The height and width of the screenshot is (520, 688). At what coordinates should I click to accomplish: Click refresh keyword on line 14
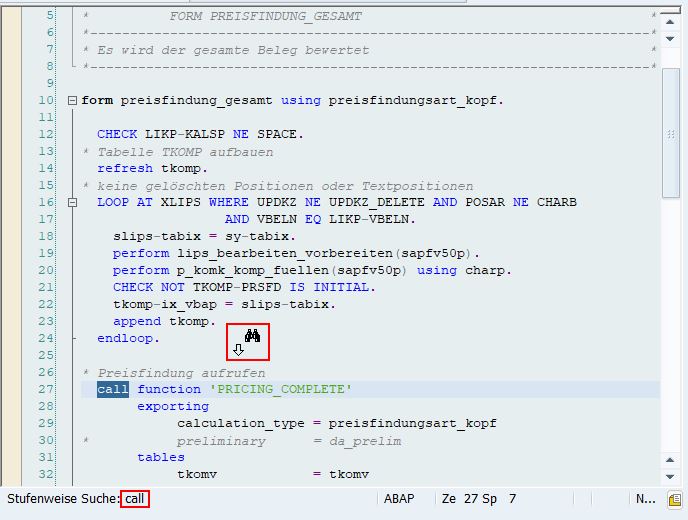(x=125, y=168)
